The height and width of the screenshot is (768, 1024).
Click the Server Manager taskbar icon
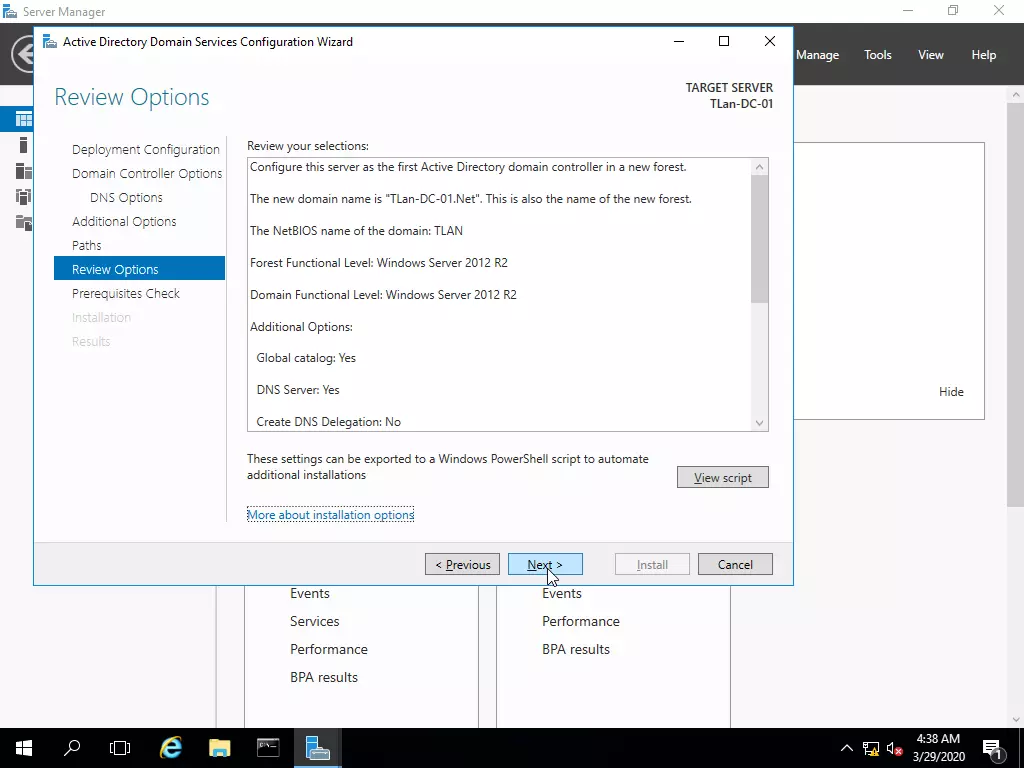(x=317, y=748)
